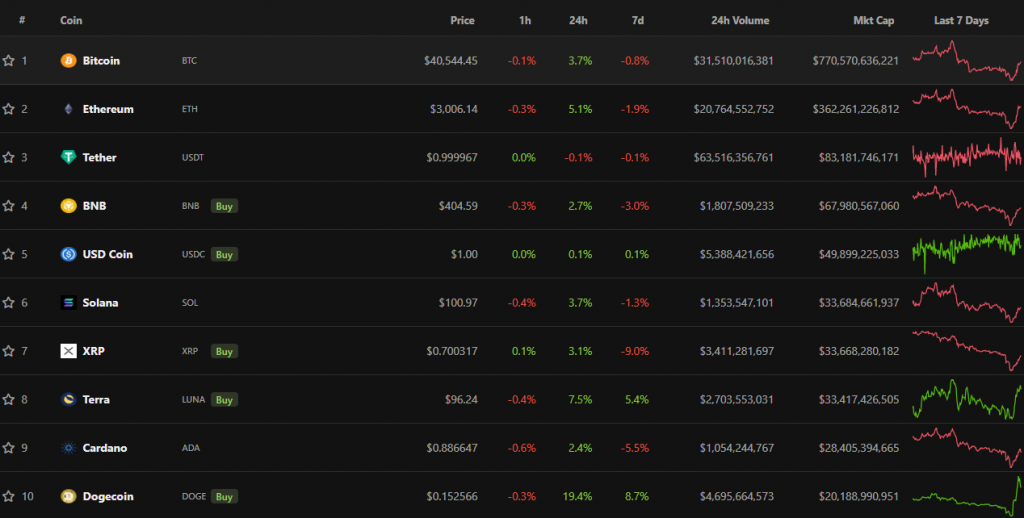This screenshot has height=518, width=1024.
Task: Toggle the star next to Tether
Action: pos(8,157)
